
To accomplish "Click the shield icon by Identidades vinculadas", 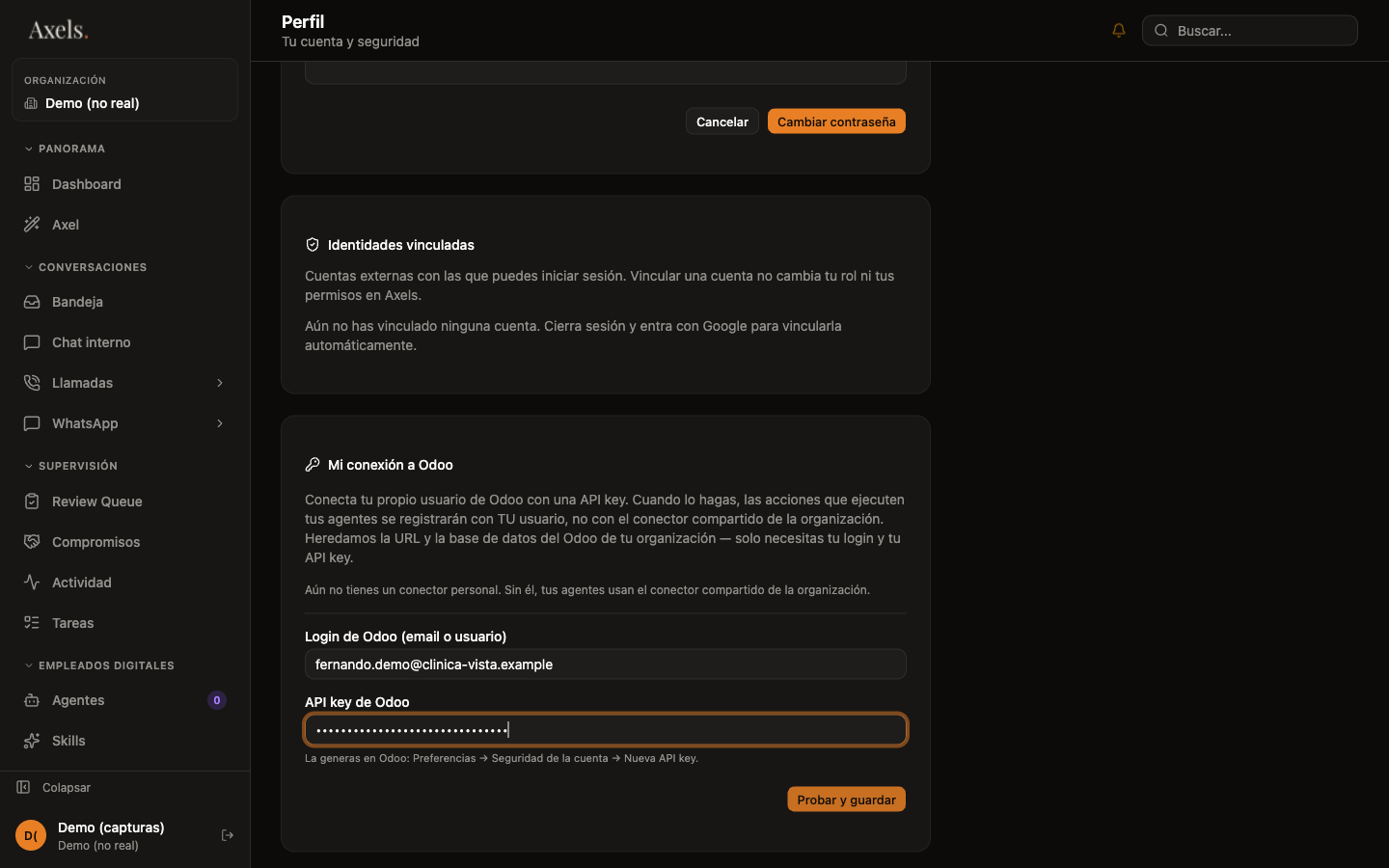I will pyautogui.click(x=313, y=245).
